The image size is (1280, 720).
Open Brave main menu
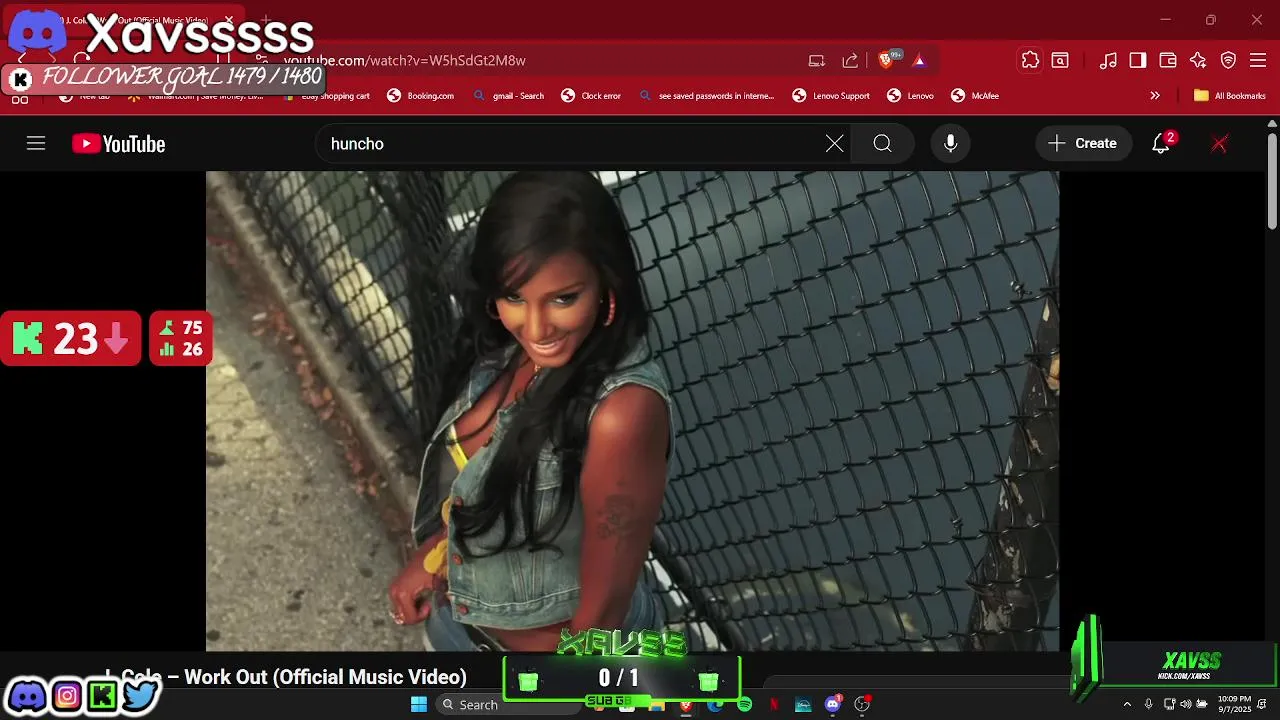pos(1258,60)
